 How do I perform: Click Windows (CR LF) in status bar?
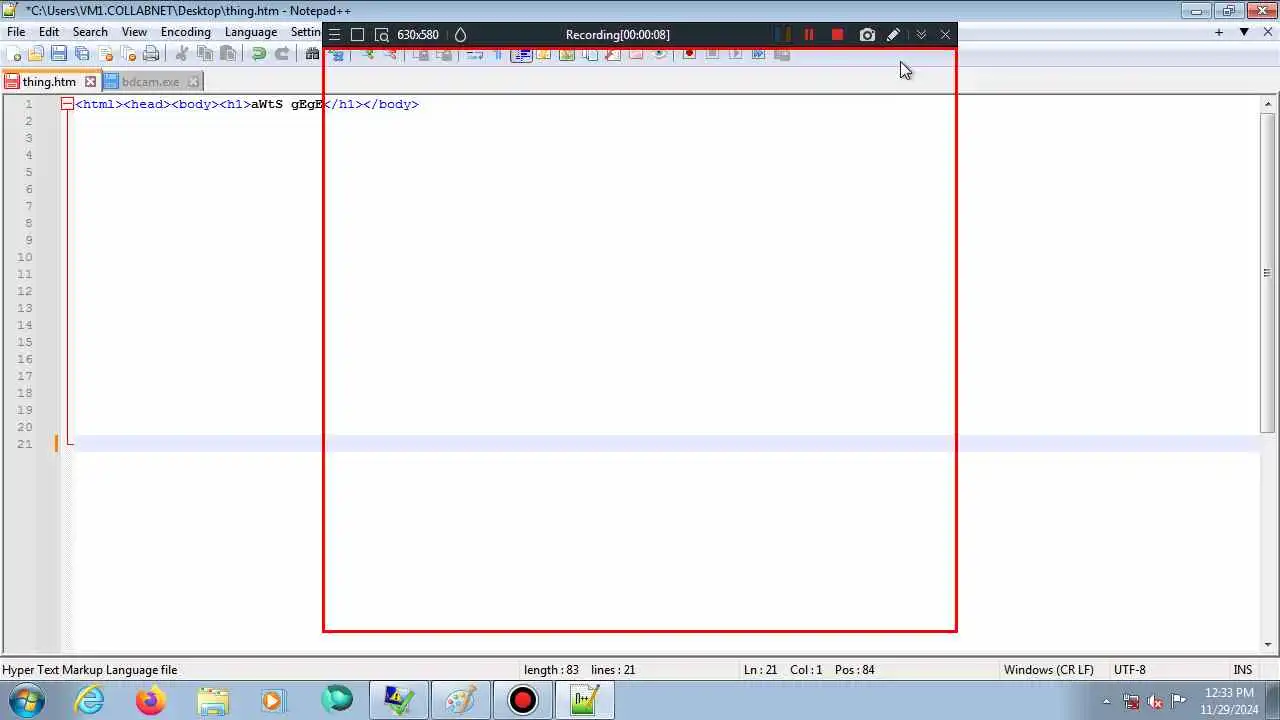pos(1048,670)
